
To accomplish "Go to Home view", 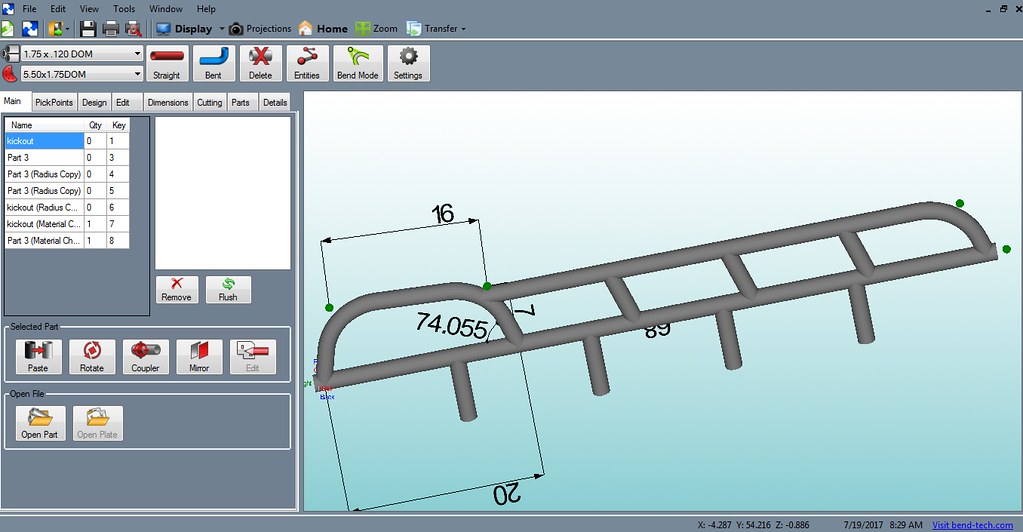I will [x=323, y=29].
